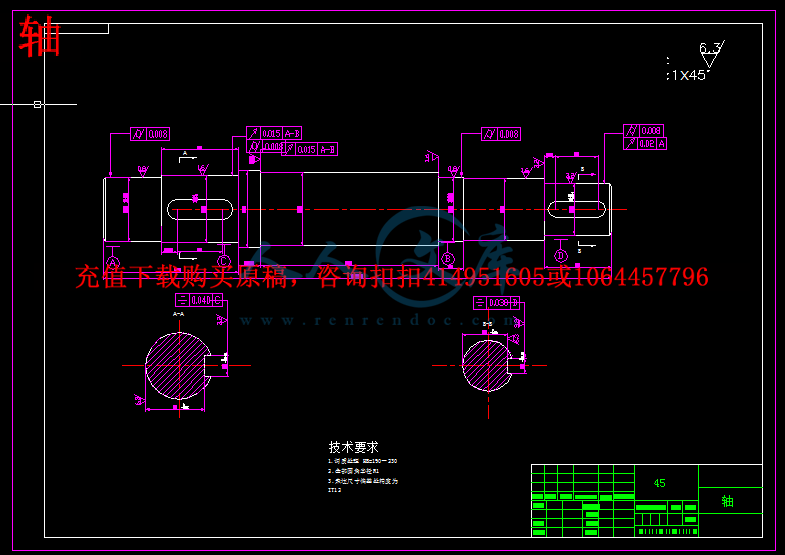Screen dimensions: 785x555
Task: Select the 0.02 A runout tolerance frame
Action: pos(645,144)
